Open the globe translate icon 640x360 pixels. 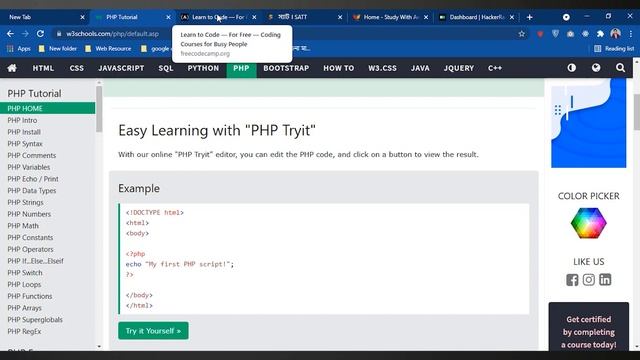click(596, 68)
